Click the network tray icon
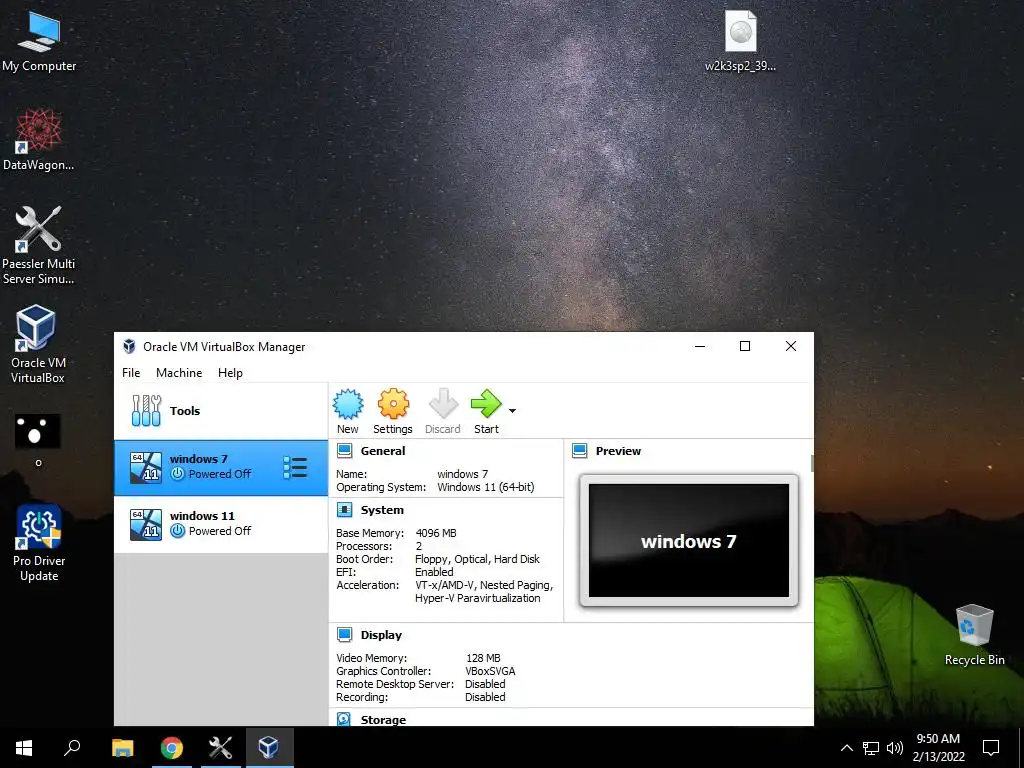Screen dimensions: 1024x768 (x=871, y=748)
